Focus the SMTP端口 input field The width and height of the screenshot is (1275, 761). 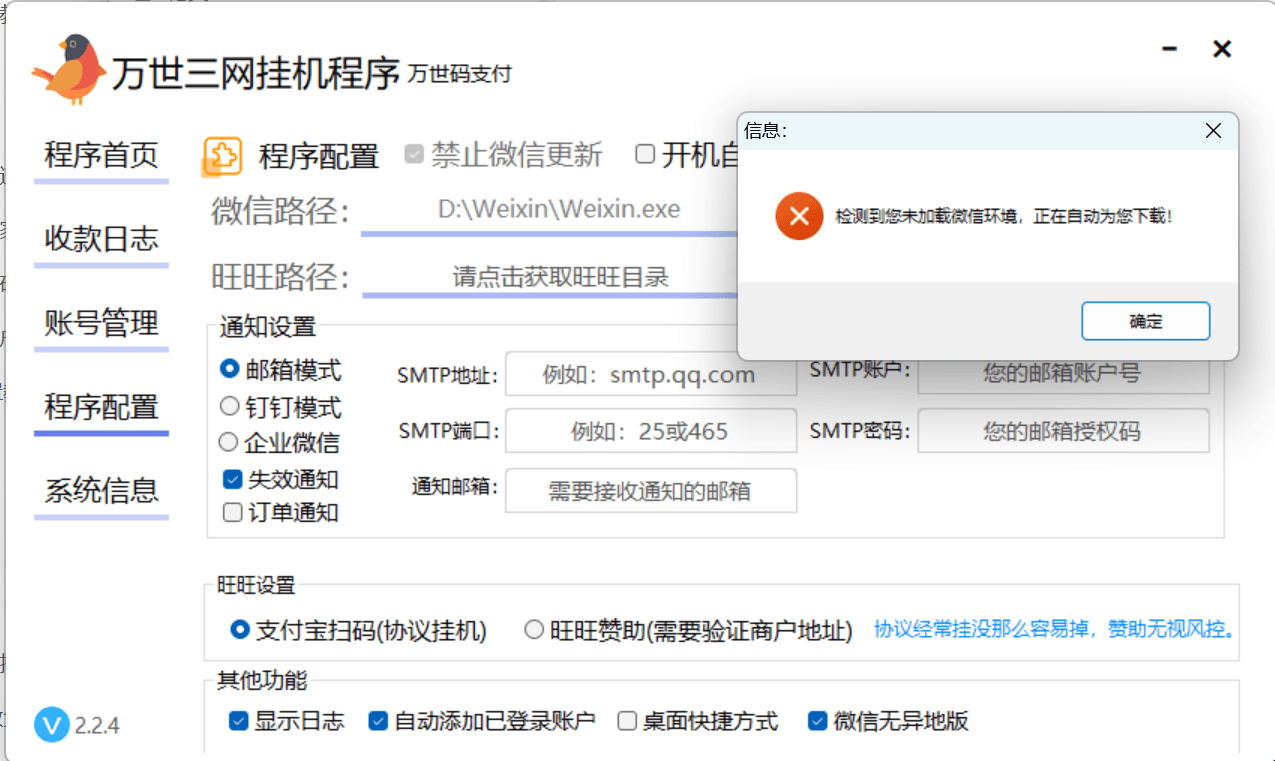651,431
